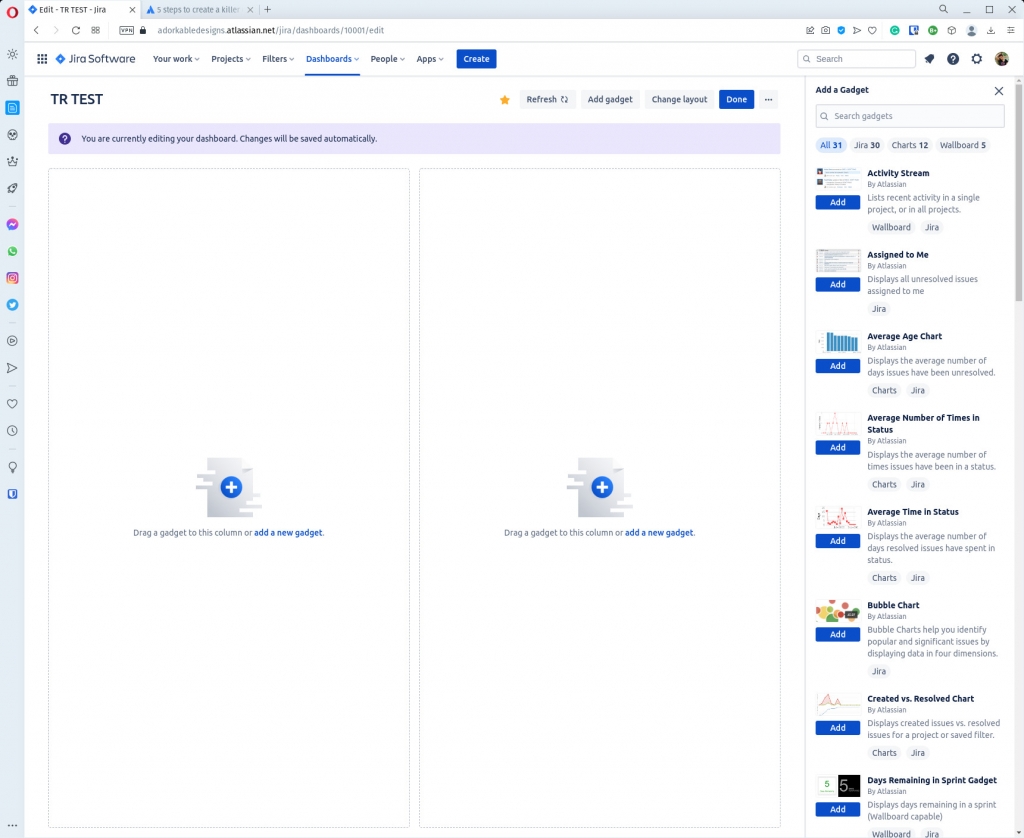Open Jira notifications via the bell icon
This screenshot has height=838, width=1024.
point(928,59)
